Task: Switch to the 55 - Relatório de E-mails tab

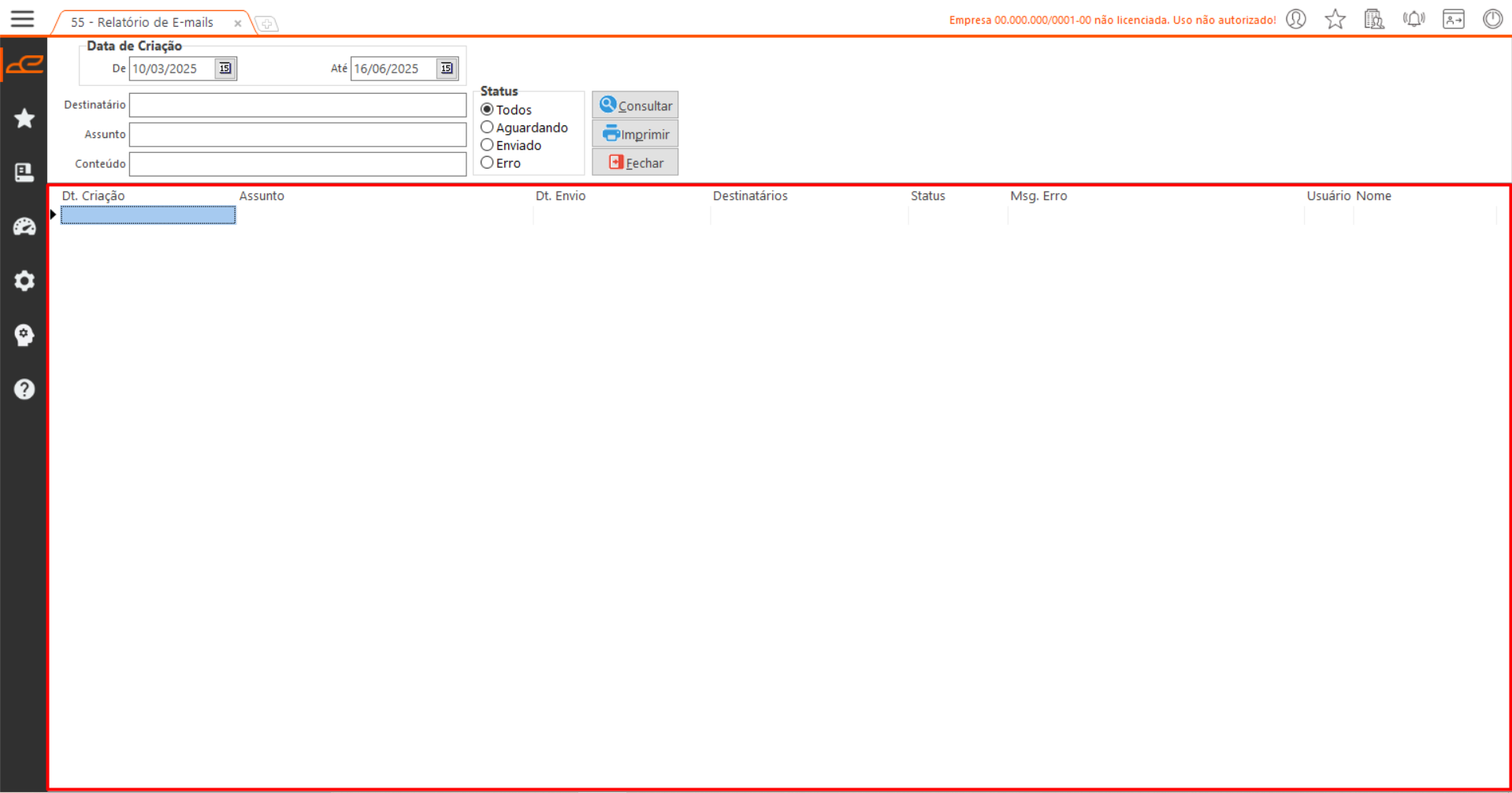Action: click(x=142, y=23)
